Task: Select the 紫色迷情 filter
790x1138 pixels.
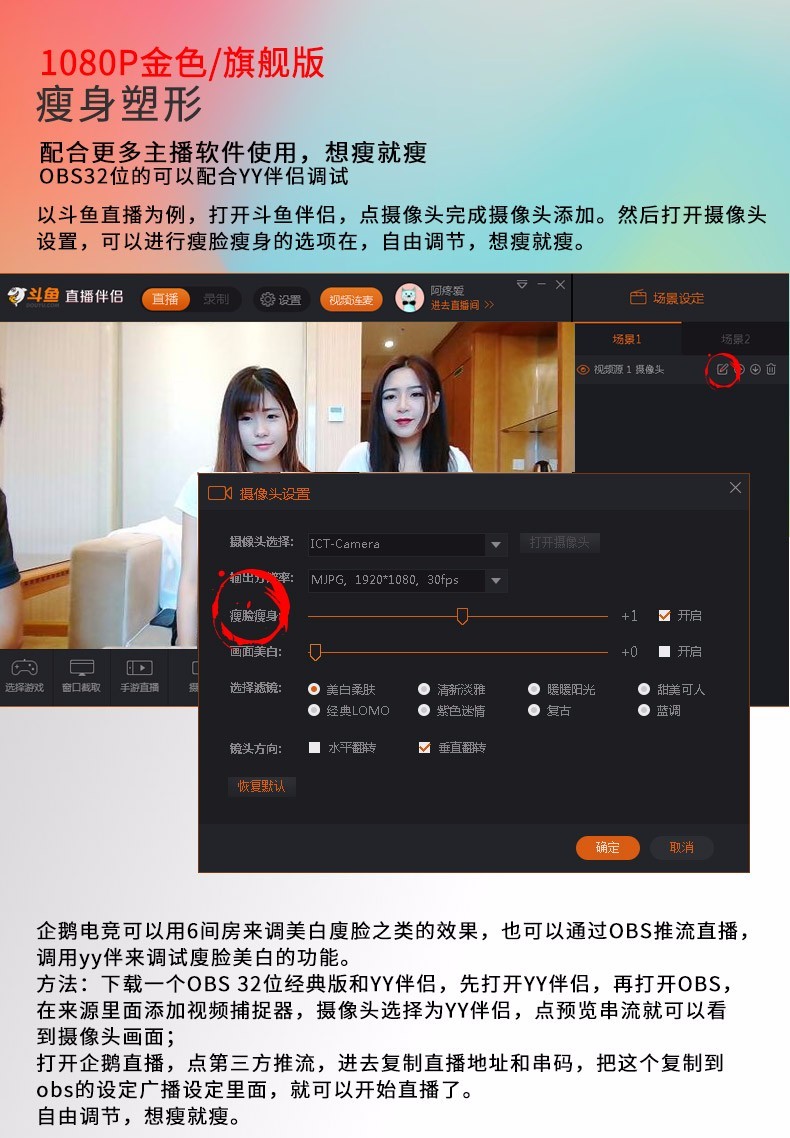Action: (x=424, y=710)
